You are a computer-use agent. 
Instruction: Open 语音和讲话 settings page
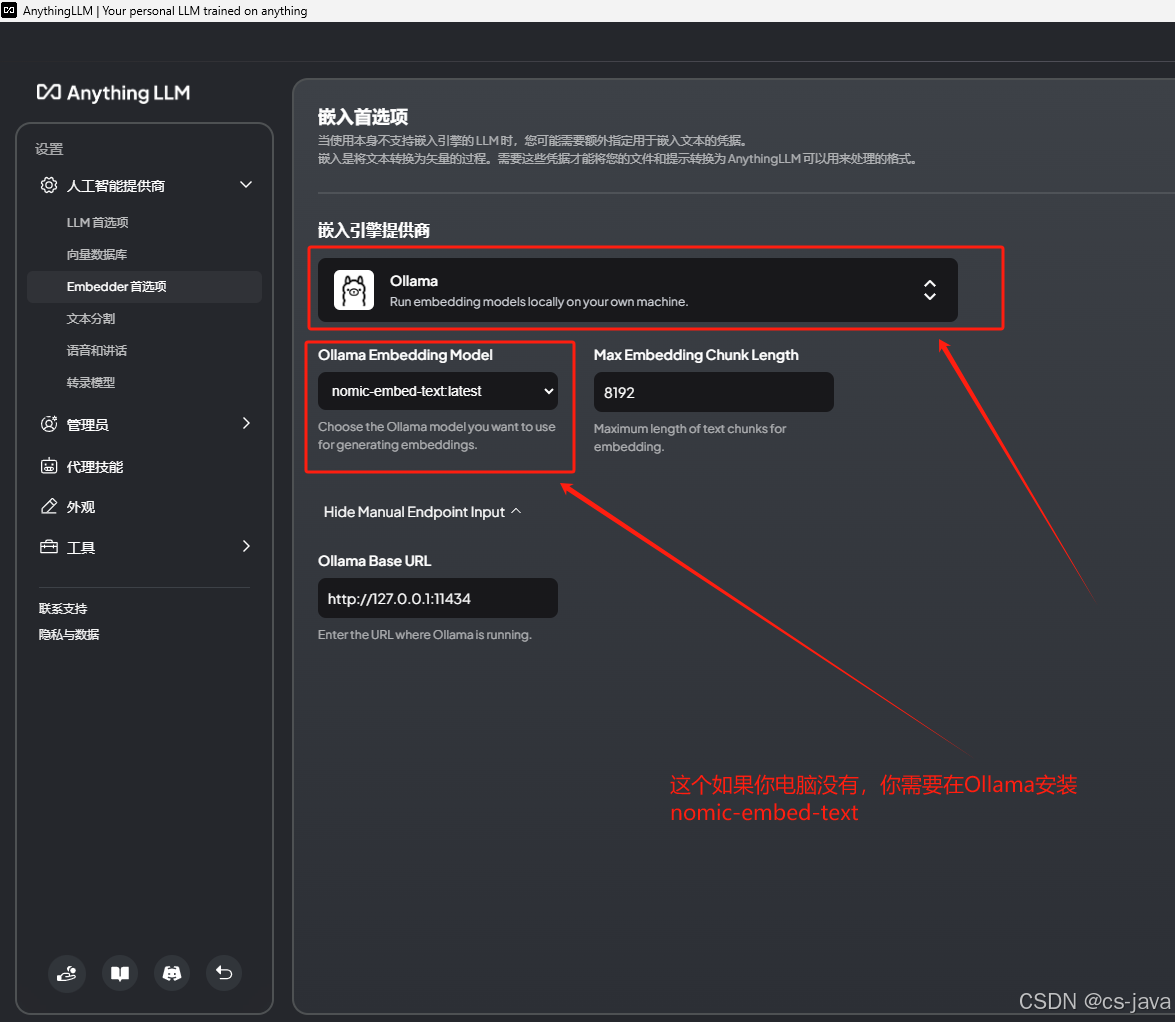coord(97,351)
